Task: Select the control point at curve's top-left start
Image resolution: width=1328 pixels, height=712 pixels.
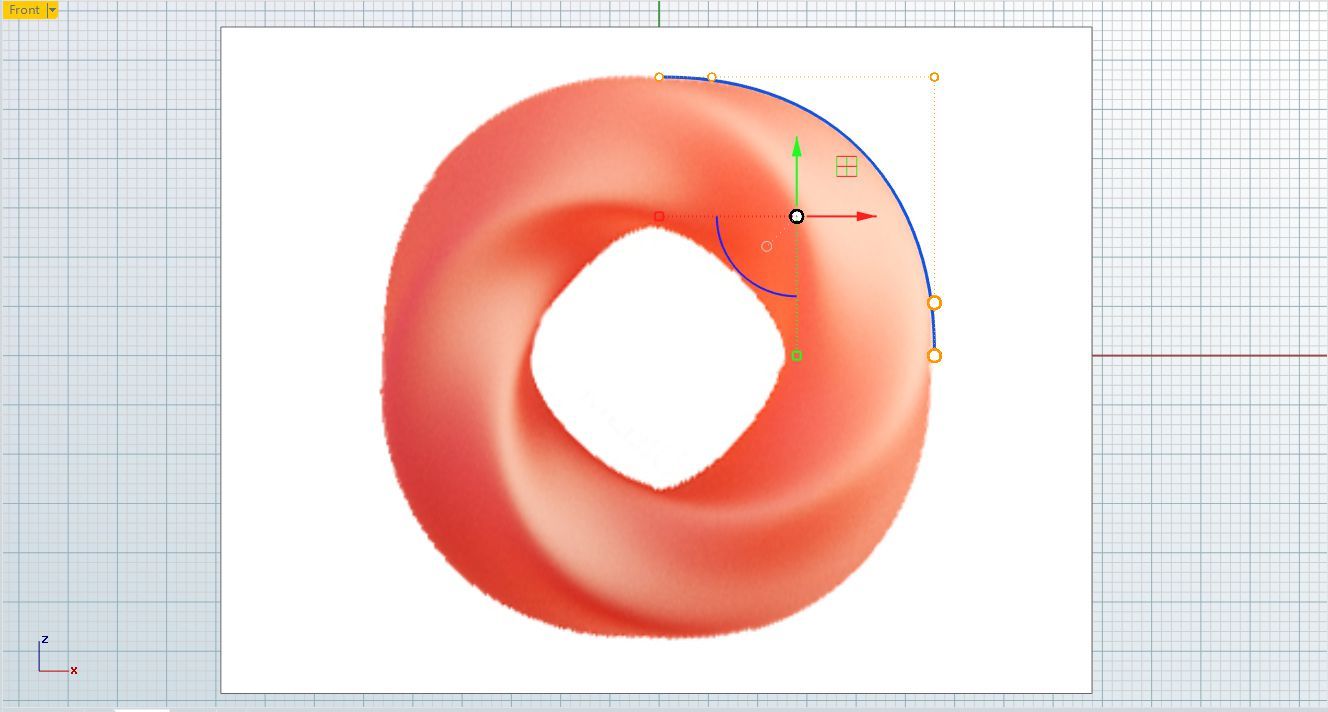Action: pos(659,77)
